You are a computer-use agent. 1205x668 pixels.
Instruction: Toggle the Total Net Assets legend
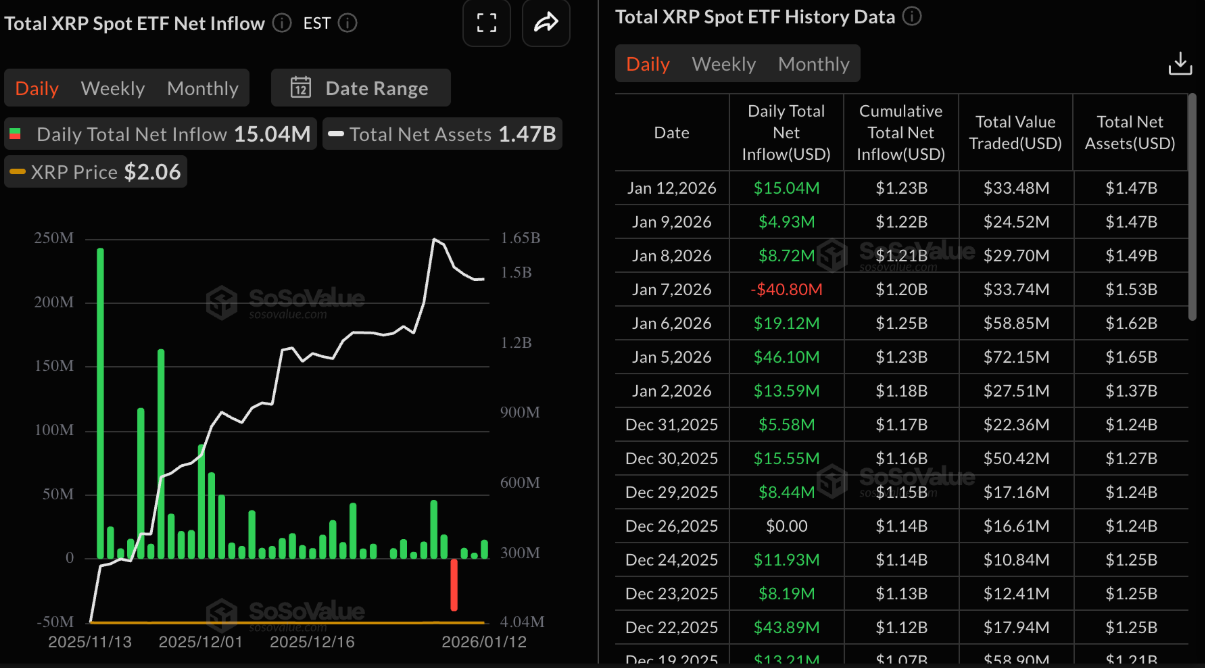442,133
